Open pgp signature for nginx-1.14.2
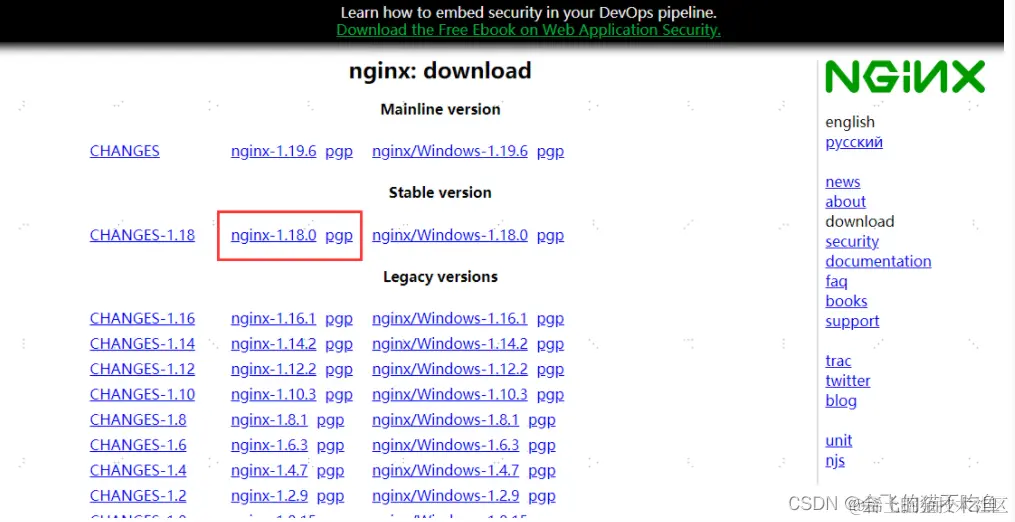1015x522 pixels. click(339, 345)
